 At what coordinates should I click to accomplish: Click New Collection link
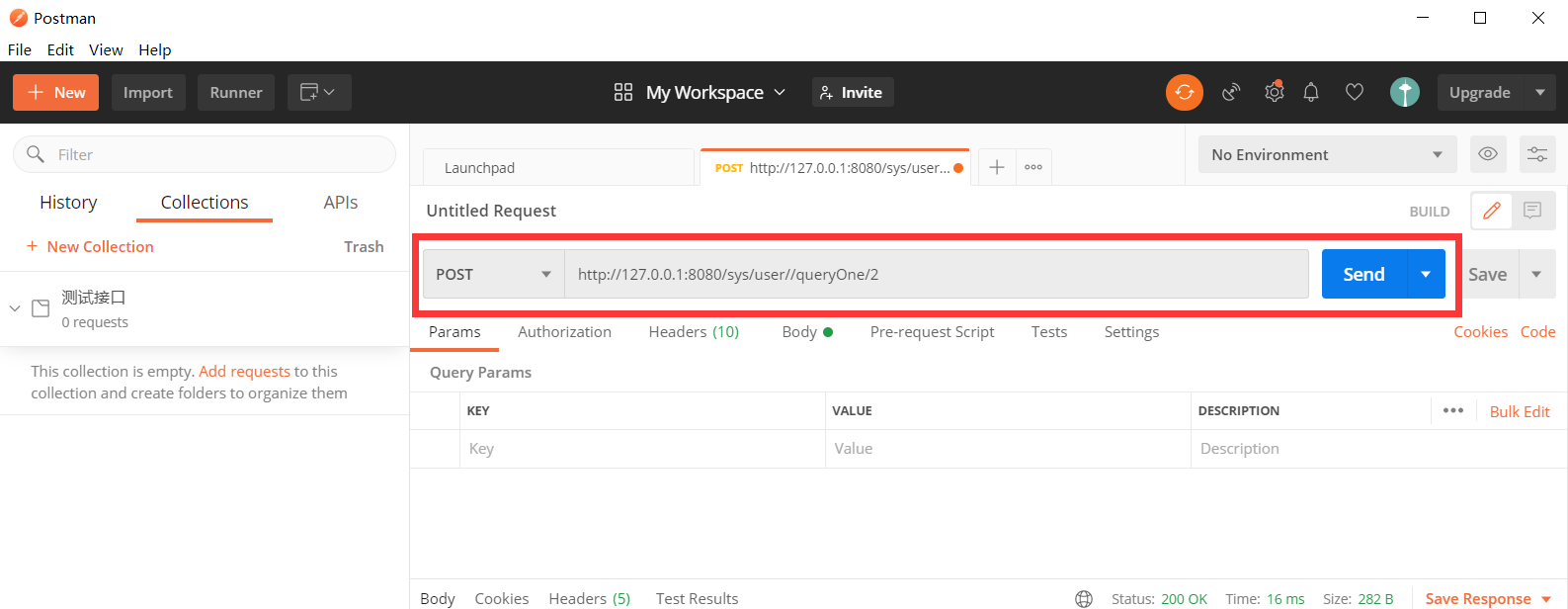coord(90,246)
